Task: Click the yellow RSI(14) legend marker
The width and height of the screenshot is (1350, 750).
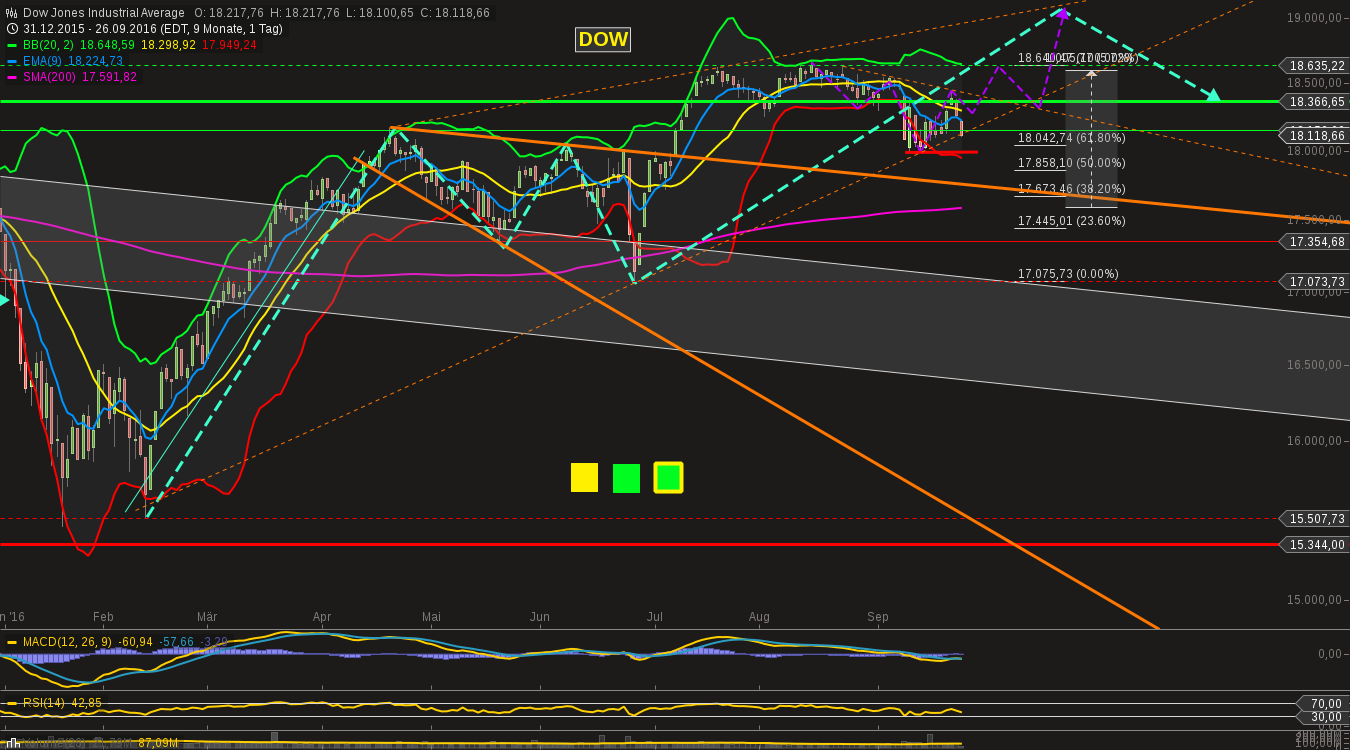Action: [x=12, y=703]
